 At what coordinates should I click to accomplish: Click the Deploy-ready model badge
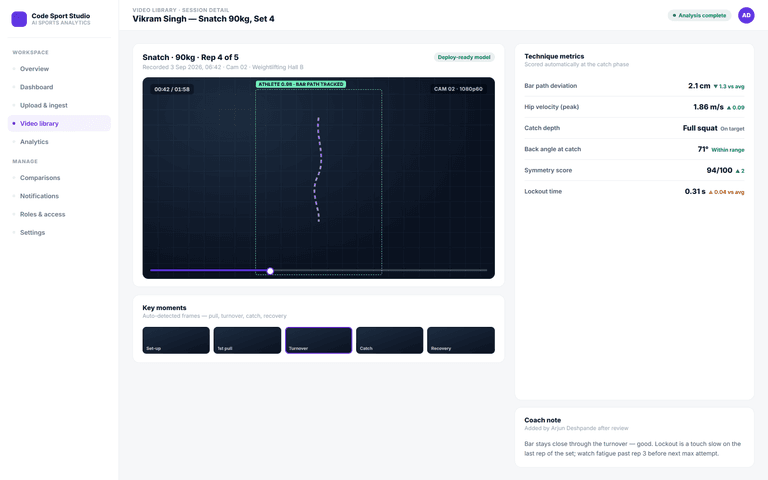(464, 57)
